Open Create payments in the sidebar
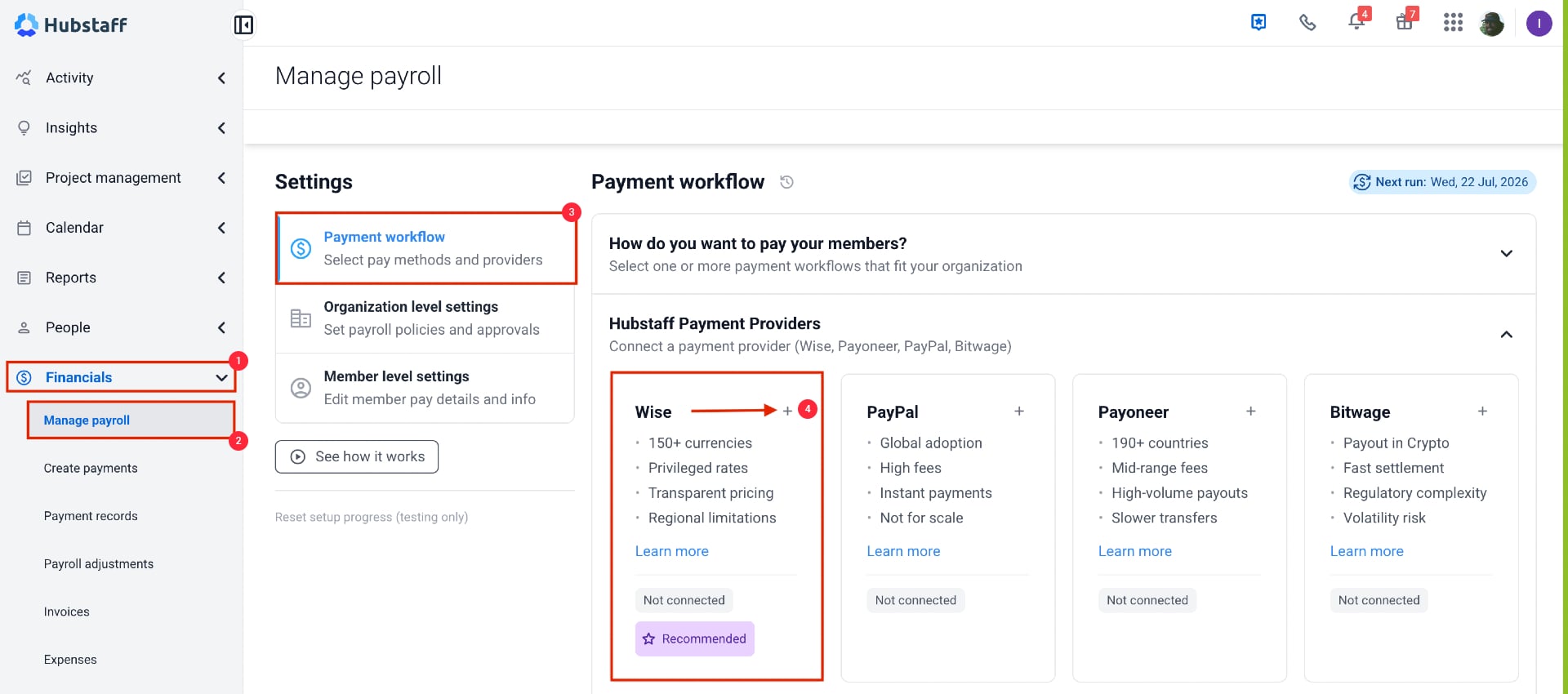Screen dimensions: 1568x694 point(91,468)
